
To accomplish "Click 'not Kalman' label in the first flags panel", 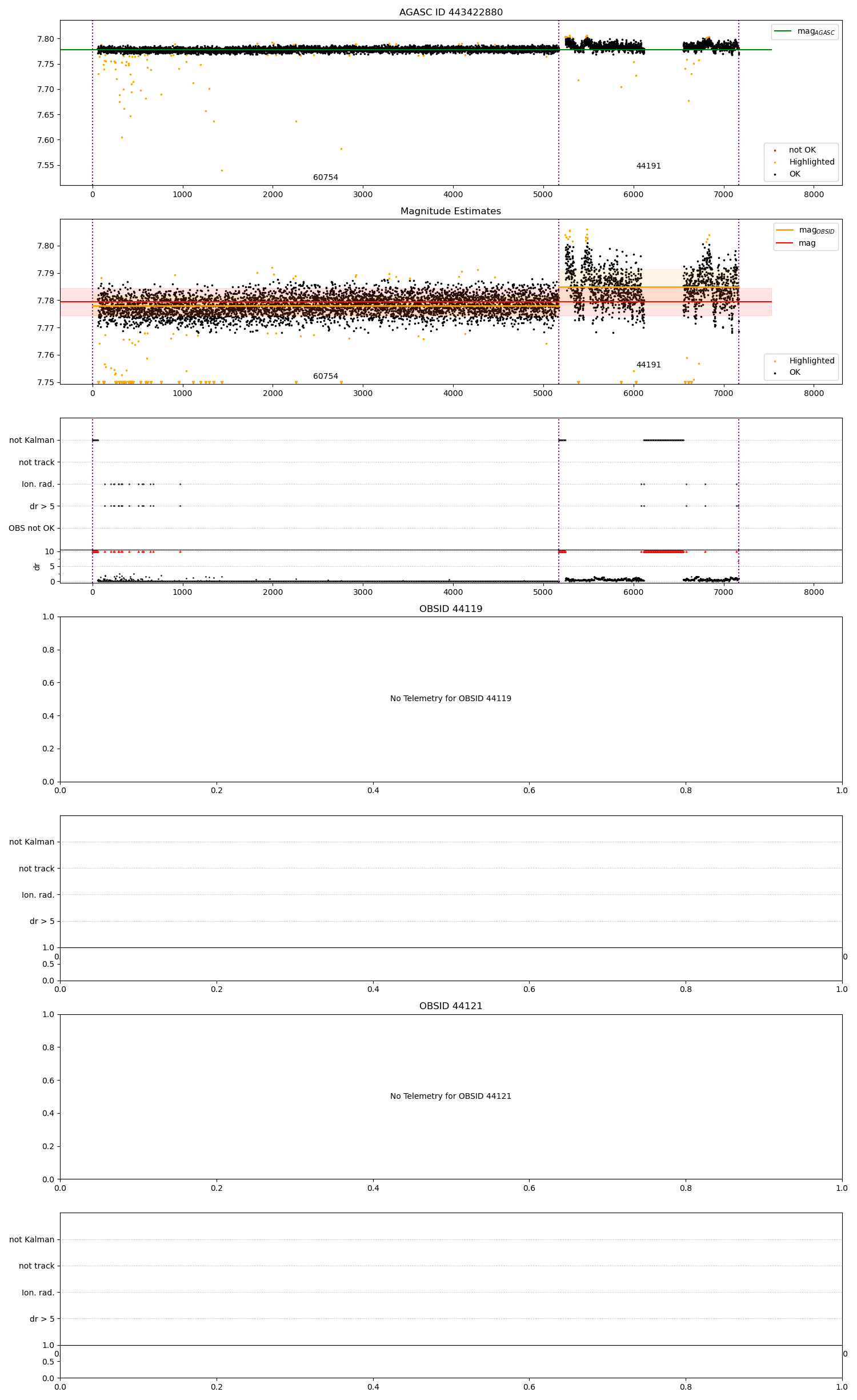I will point(32,441).
